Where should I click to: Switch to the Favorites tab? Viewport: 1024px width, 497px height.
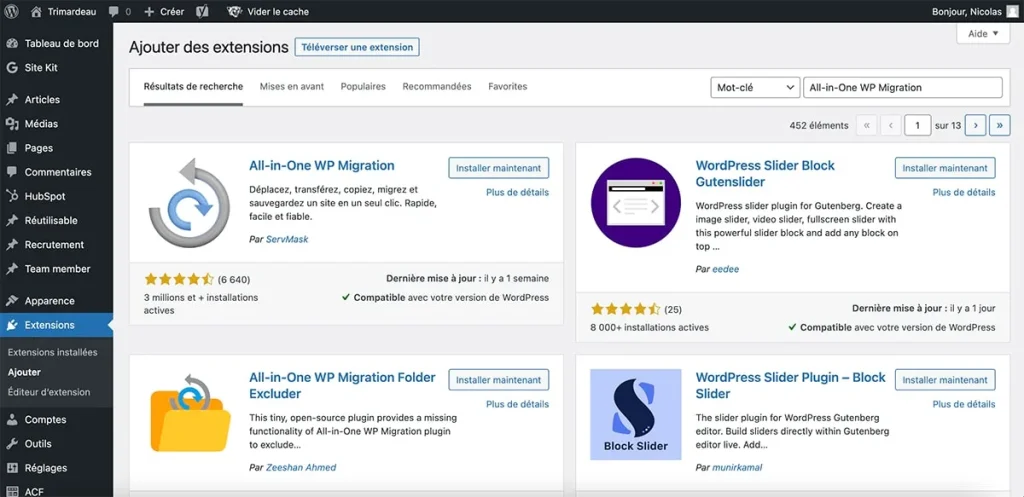click(507, 86)
